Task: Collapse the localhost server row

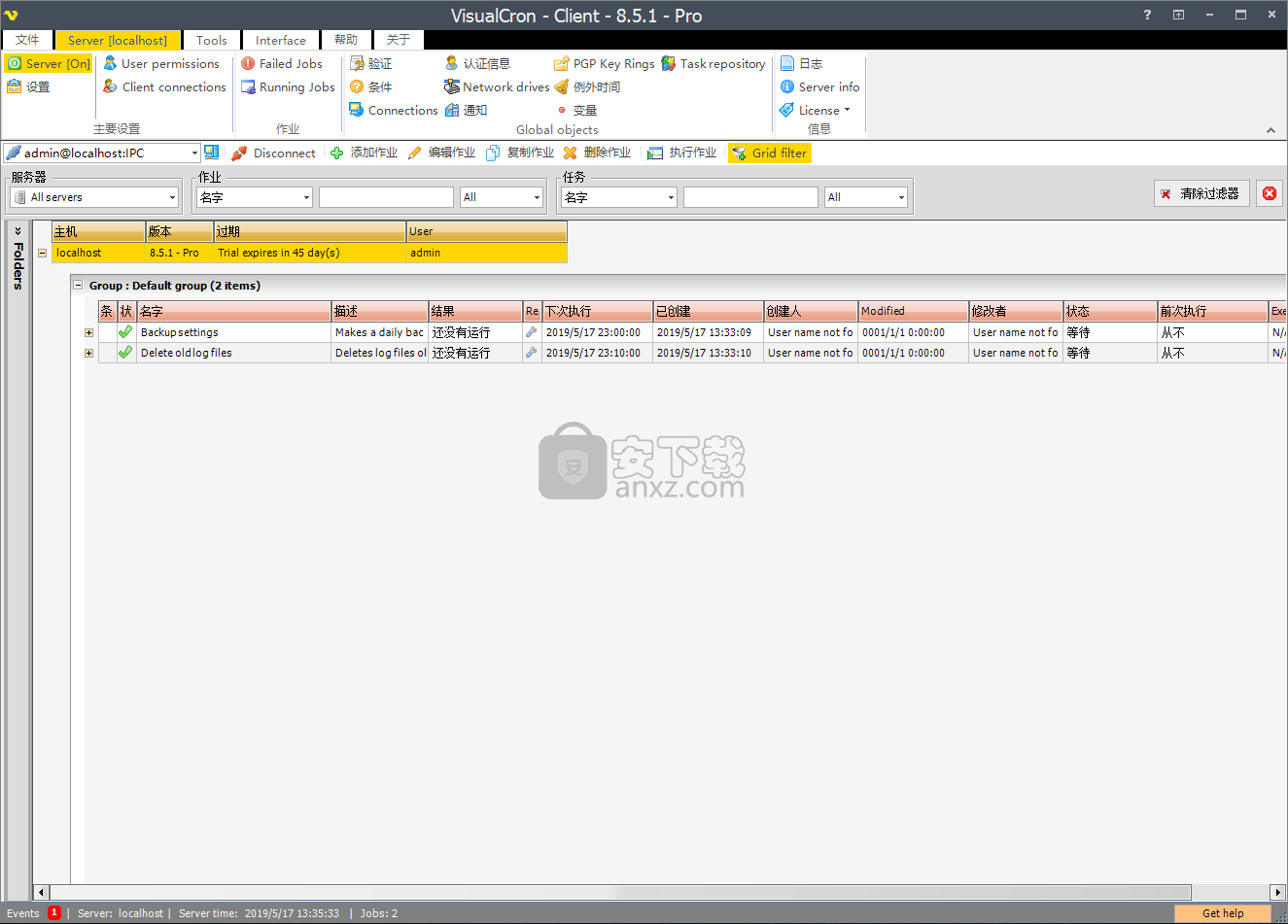Action: point(42,253)
